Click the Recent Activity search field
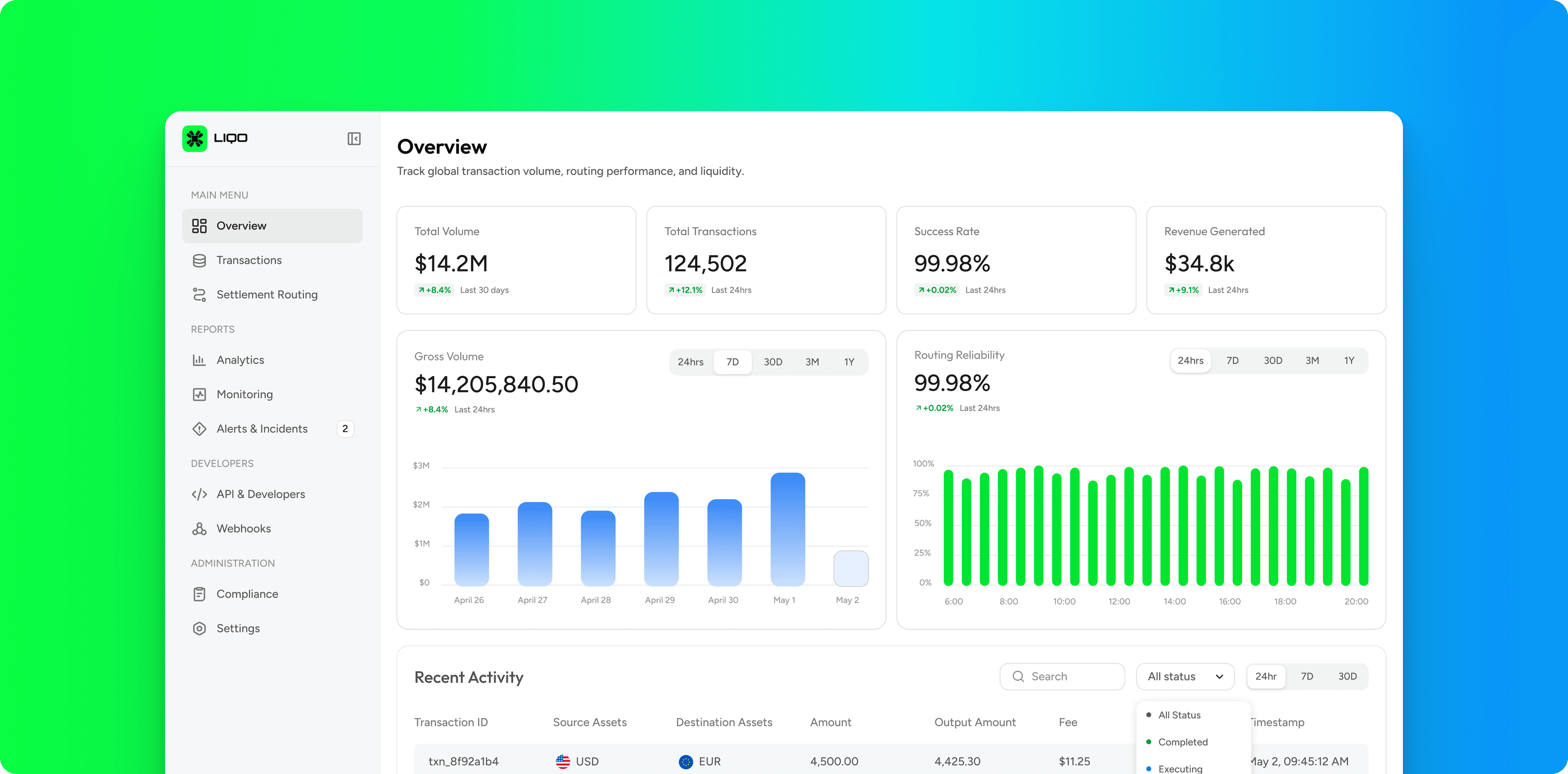 [1062, 676]
